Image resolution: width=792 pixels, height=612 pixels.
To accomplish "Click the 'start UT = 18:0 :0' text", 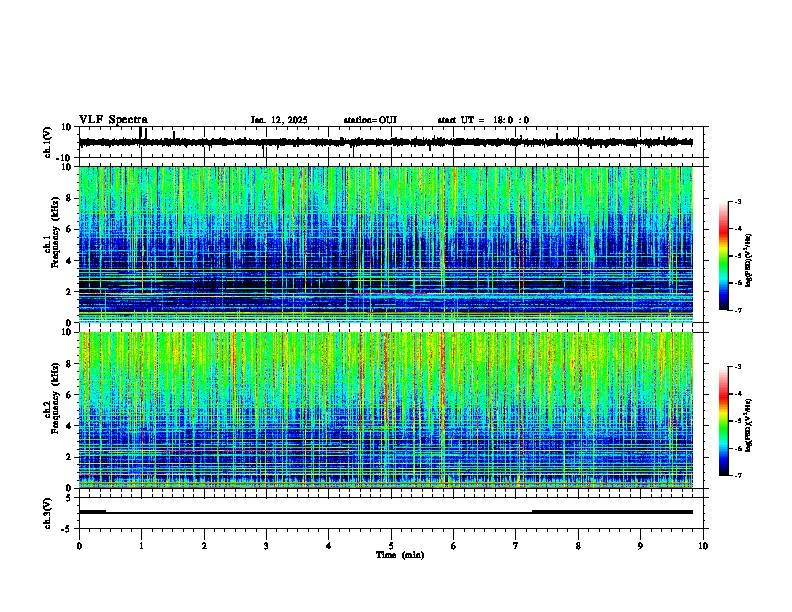I will click(x=483, y=120).
